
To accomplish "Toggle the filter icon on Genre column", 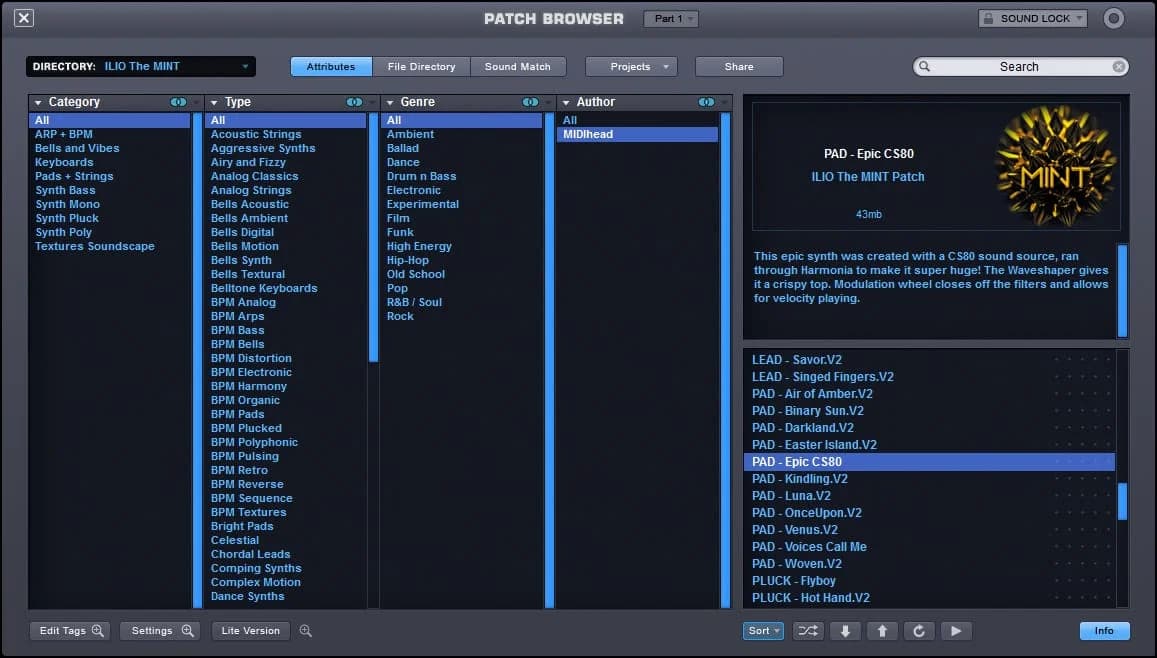I will click(x=530, y=101).
